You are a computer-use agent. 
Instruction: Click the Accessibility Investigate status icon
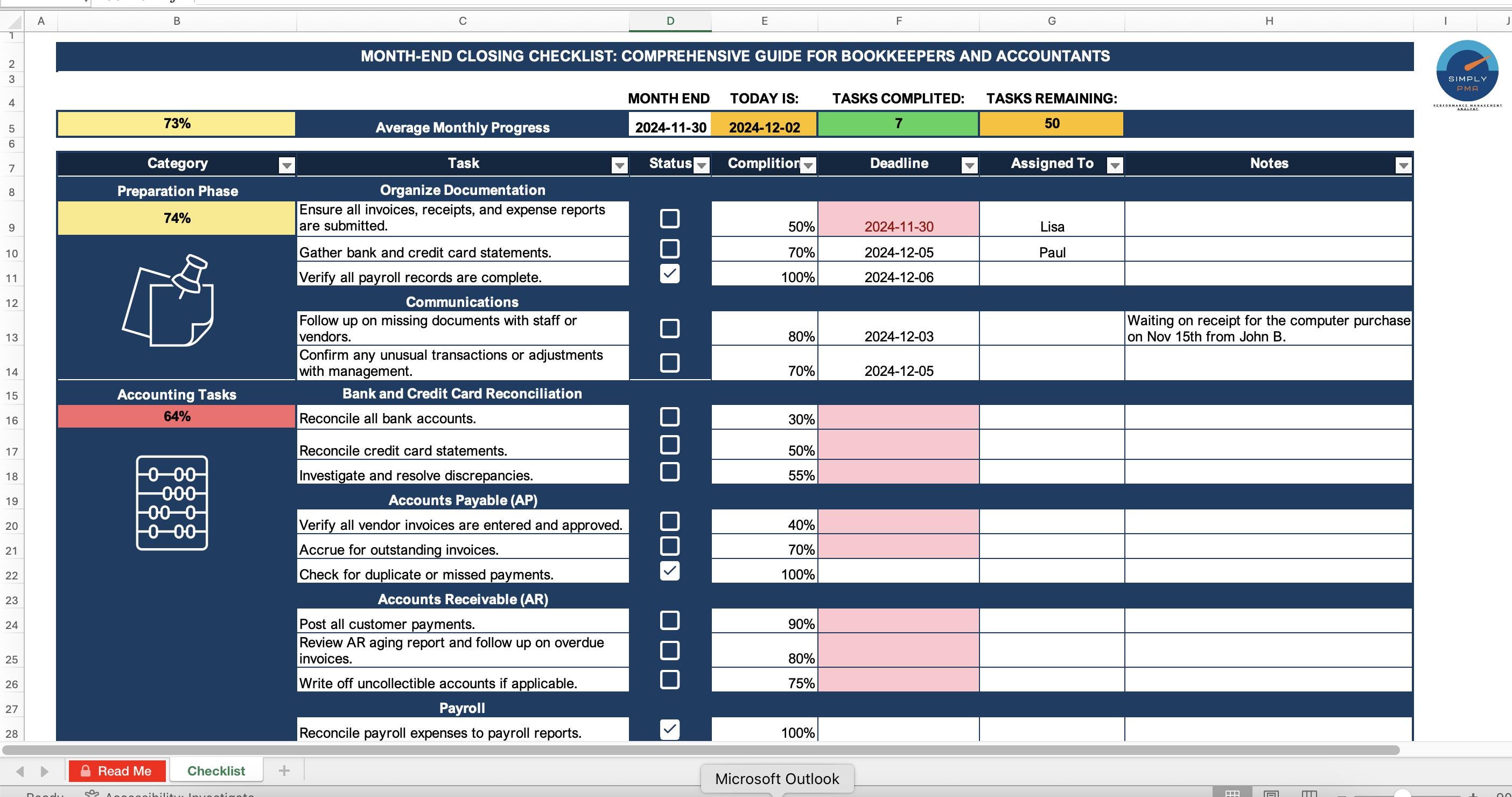pyautogui.click(x=92, y=794)
